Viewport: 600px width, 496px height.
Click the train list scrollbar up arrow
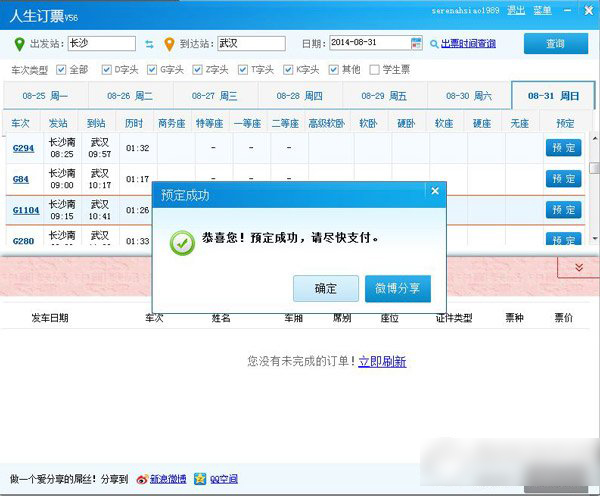[595, 138]
